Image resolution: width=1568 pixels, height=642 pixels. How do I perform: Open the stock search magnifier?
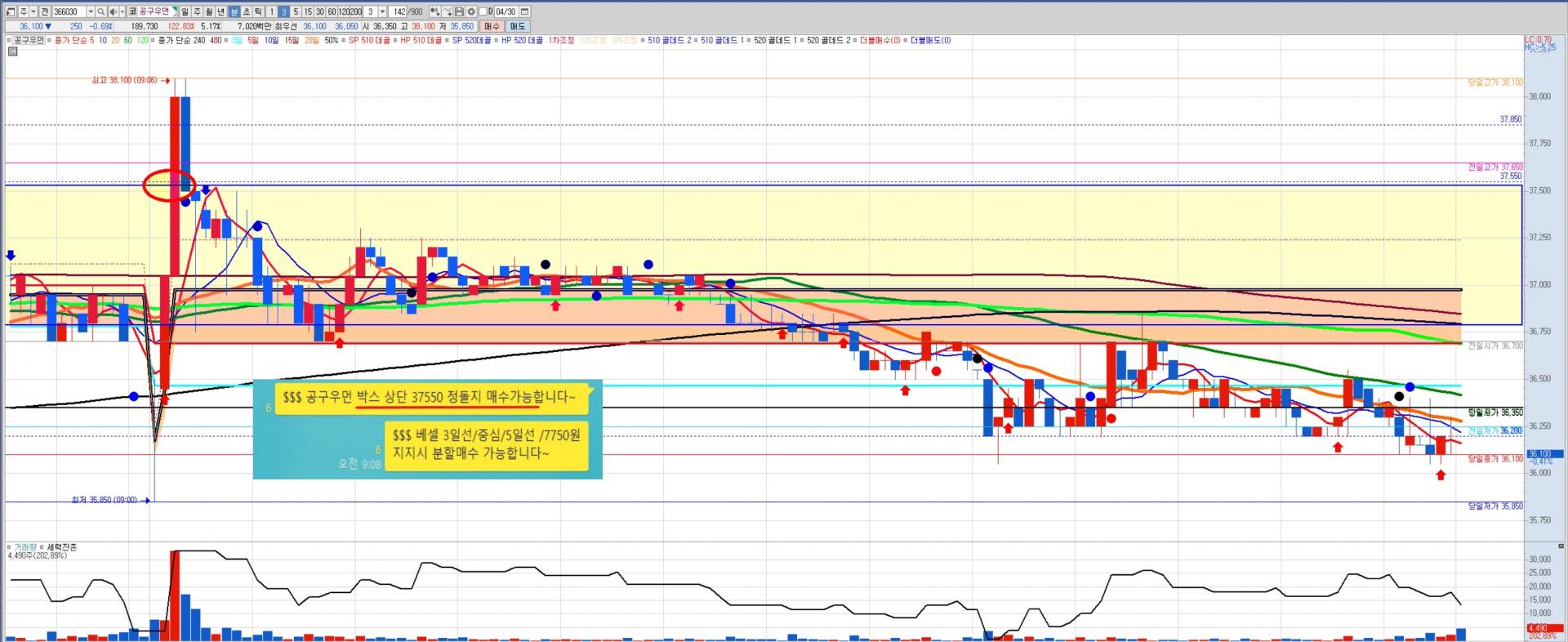[x=101, y=11]
